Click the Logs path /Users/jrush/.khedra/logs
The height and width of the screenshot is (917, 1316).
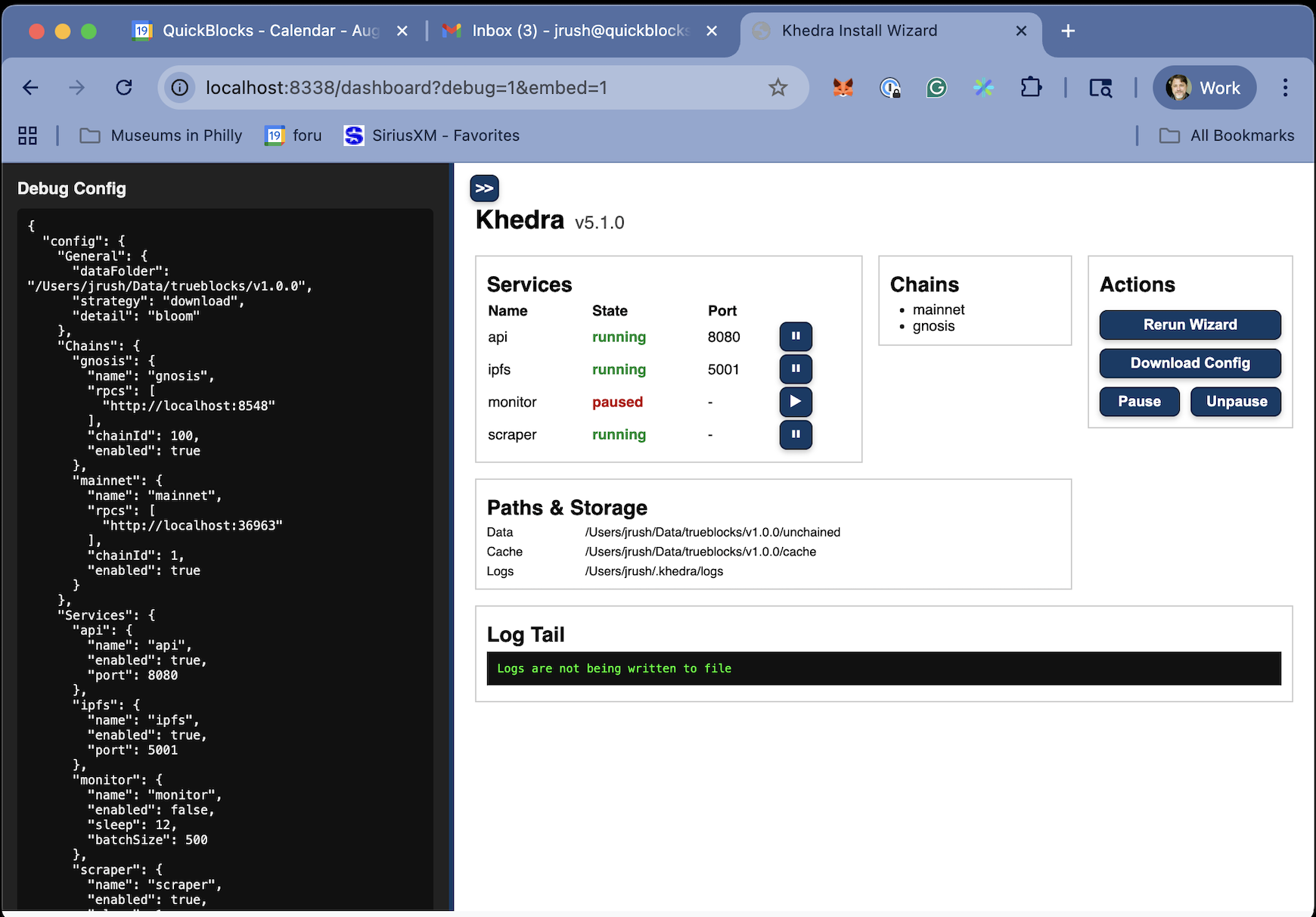tap(653, 571)
